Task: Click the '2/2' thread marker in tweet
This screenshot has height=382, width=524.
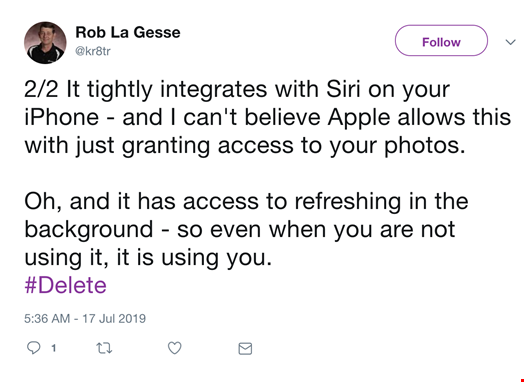Action: (41, 89)
